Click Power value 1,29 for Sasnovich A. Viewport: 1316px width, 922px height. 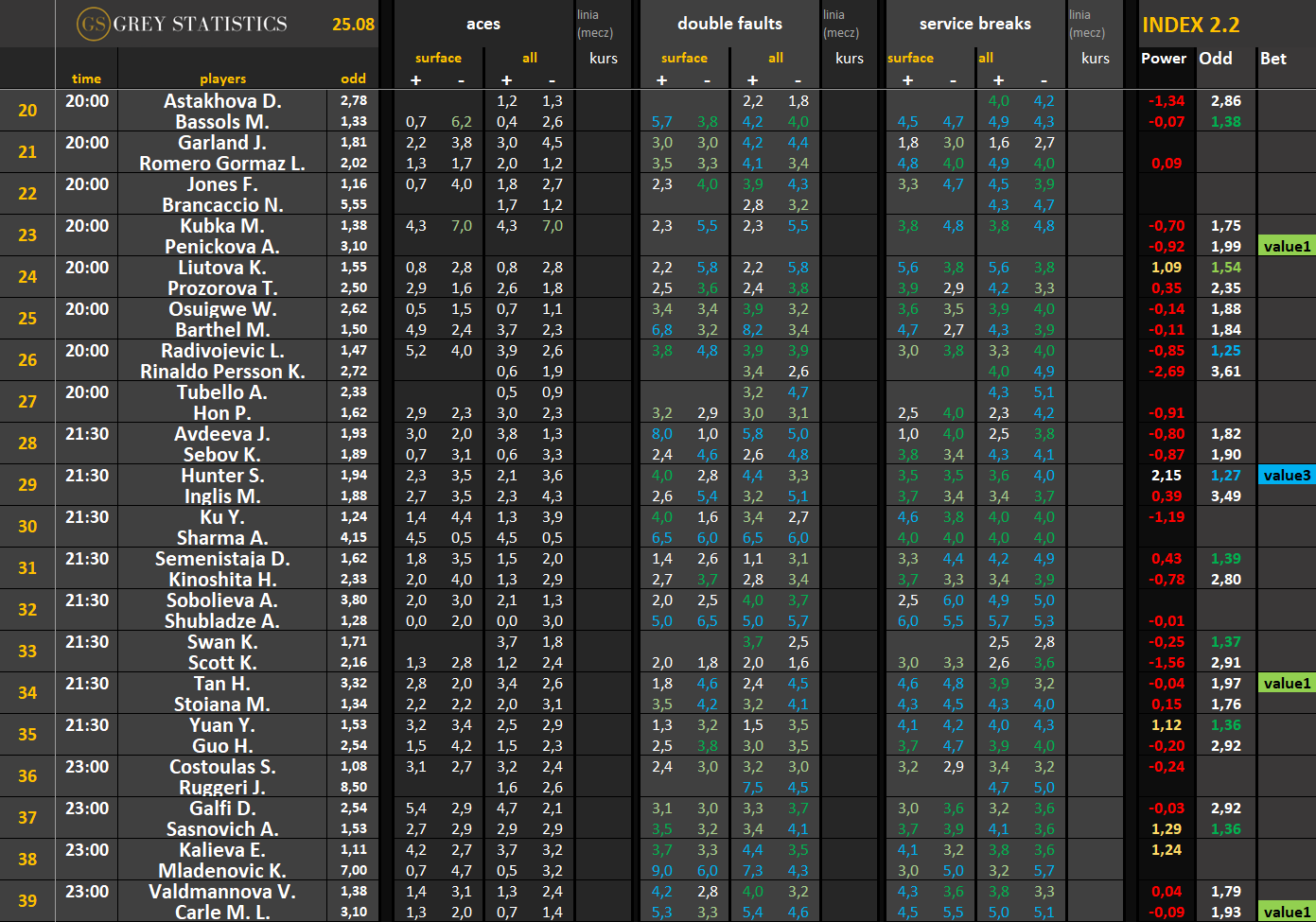1167,829
